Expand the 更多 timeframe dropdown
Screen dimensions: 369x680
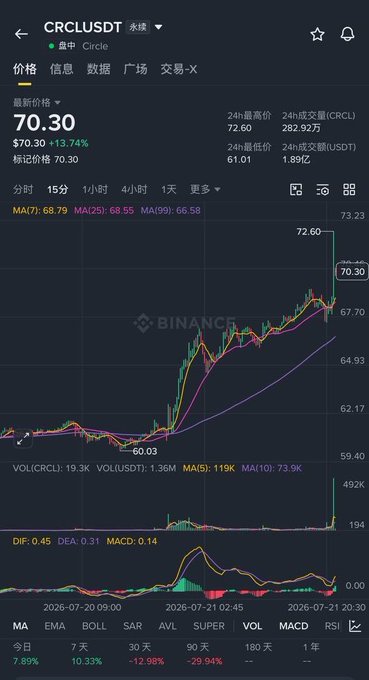click(x=205, y=190)
